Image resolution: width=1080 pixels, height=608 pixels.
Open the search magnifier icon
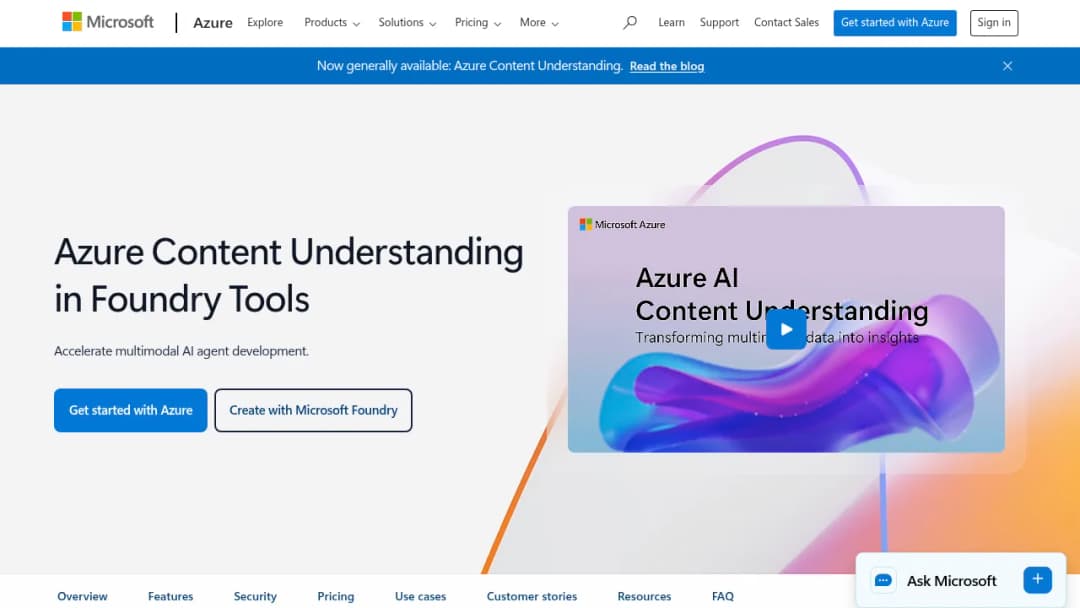[630, 23]
